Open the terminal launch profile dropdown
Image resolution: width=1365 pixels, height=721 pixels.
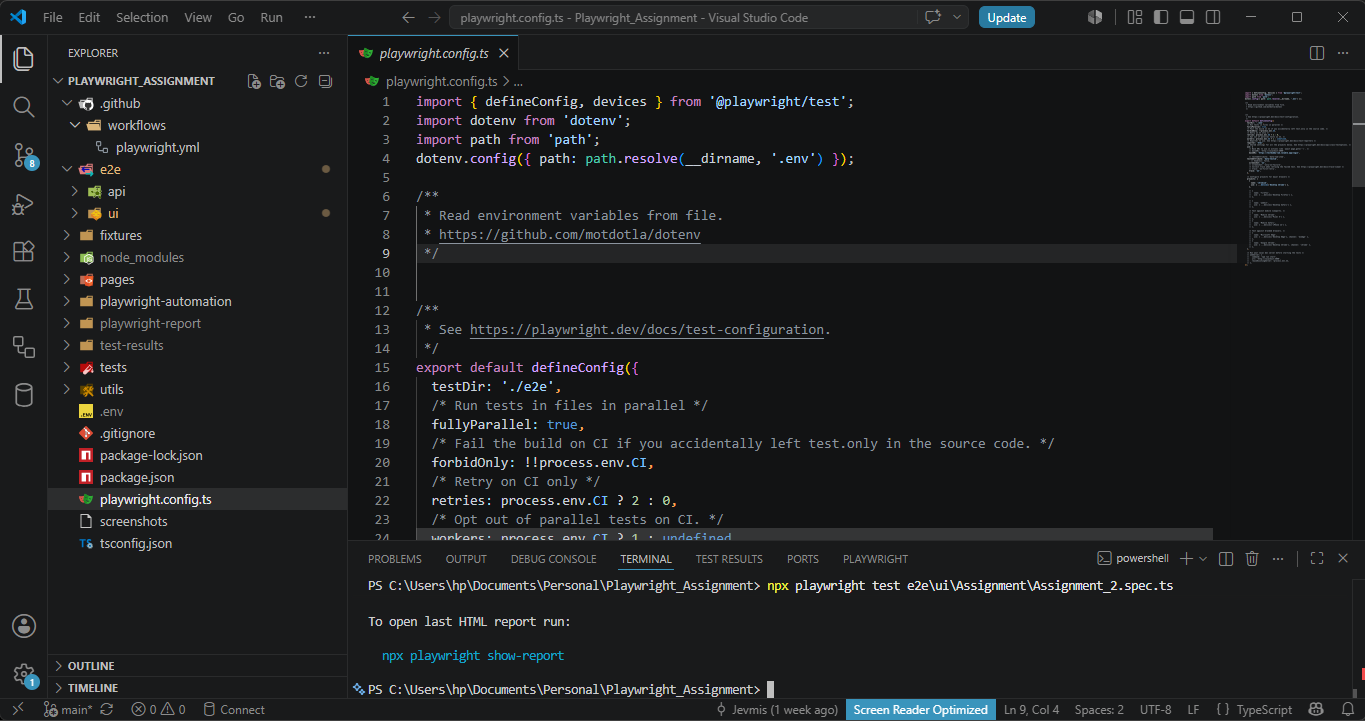1203,559
